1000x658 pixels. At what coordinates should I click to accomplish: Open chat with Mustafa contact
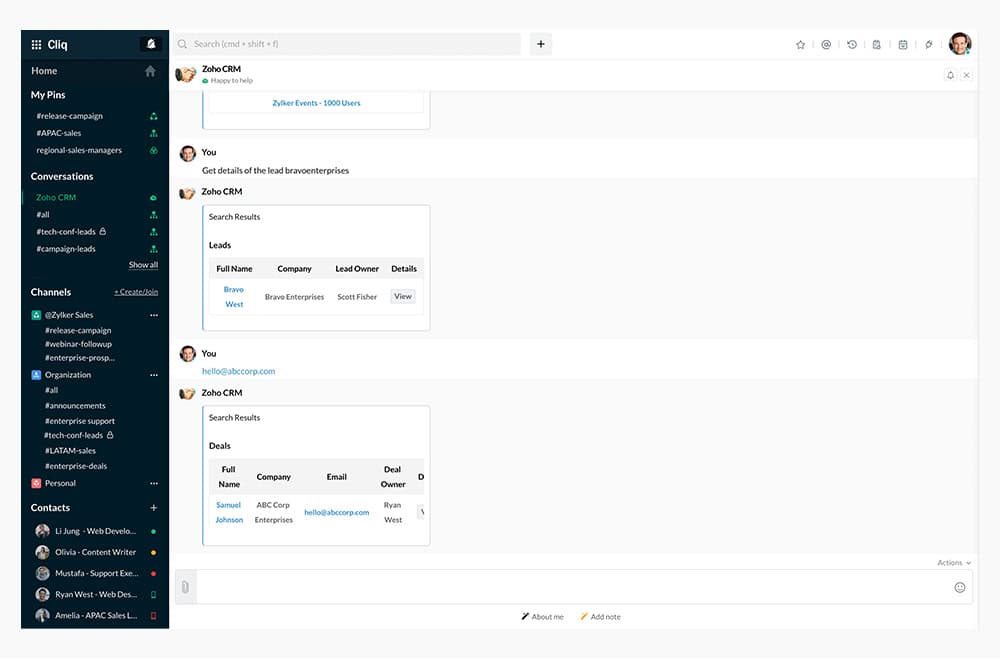pyautogui.click(x=95, y=573)
